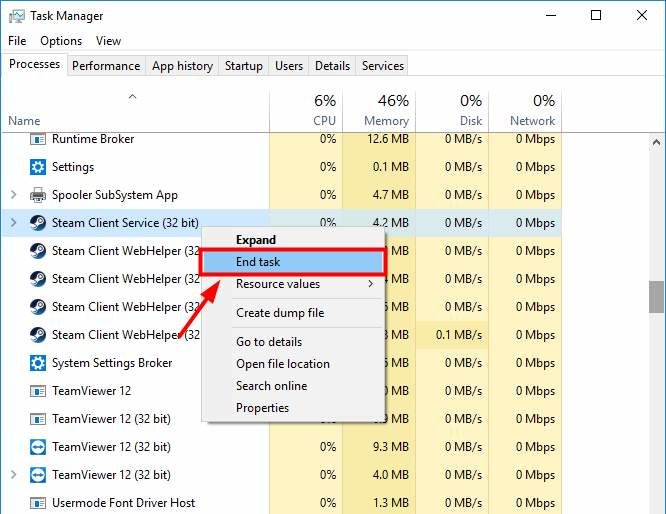Click the Steam Client Service icon
The height and width of the screenshot is (514, 666).
coord(38,223)
